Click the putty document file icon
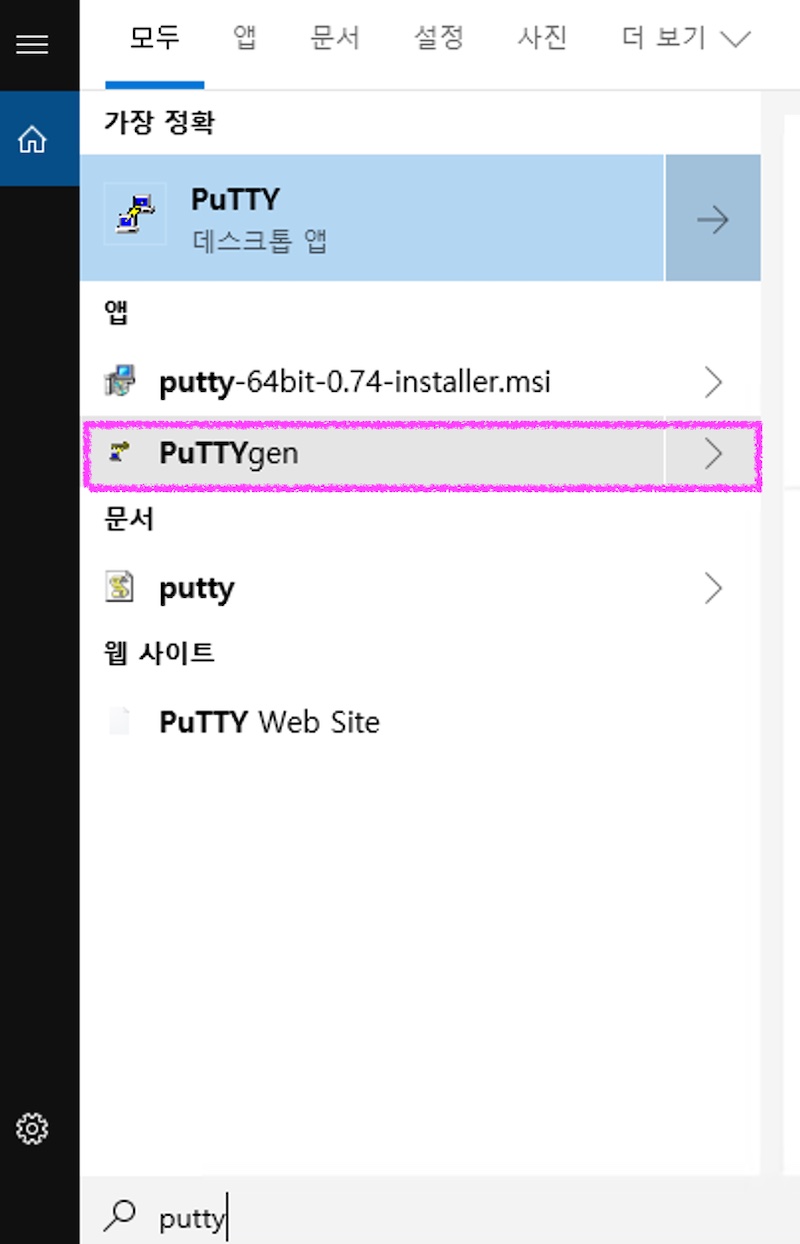 tap(119, 588)
